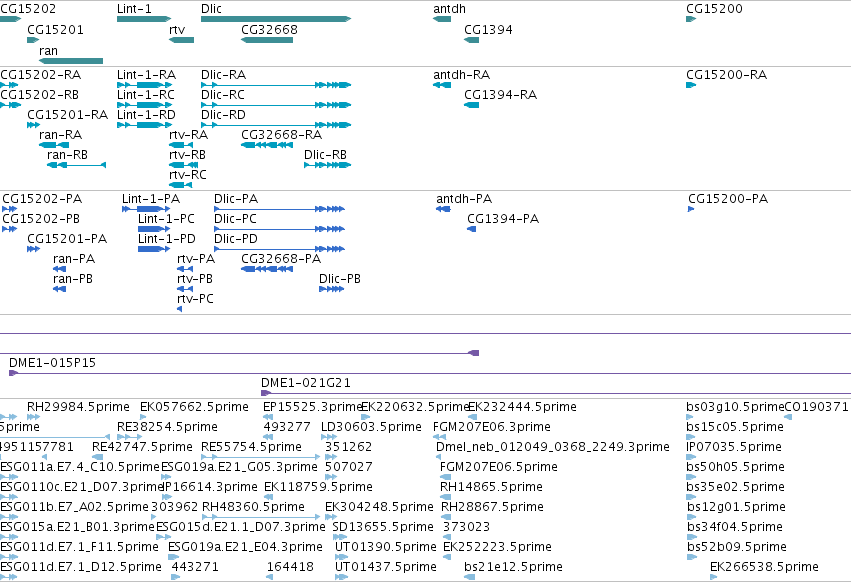Click the CG1394 gene feature

(471, 40)
